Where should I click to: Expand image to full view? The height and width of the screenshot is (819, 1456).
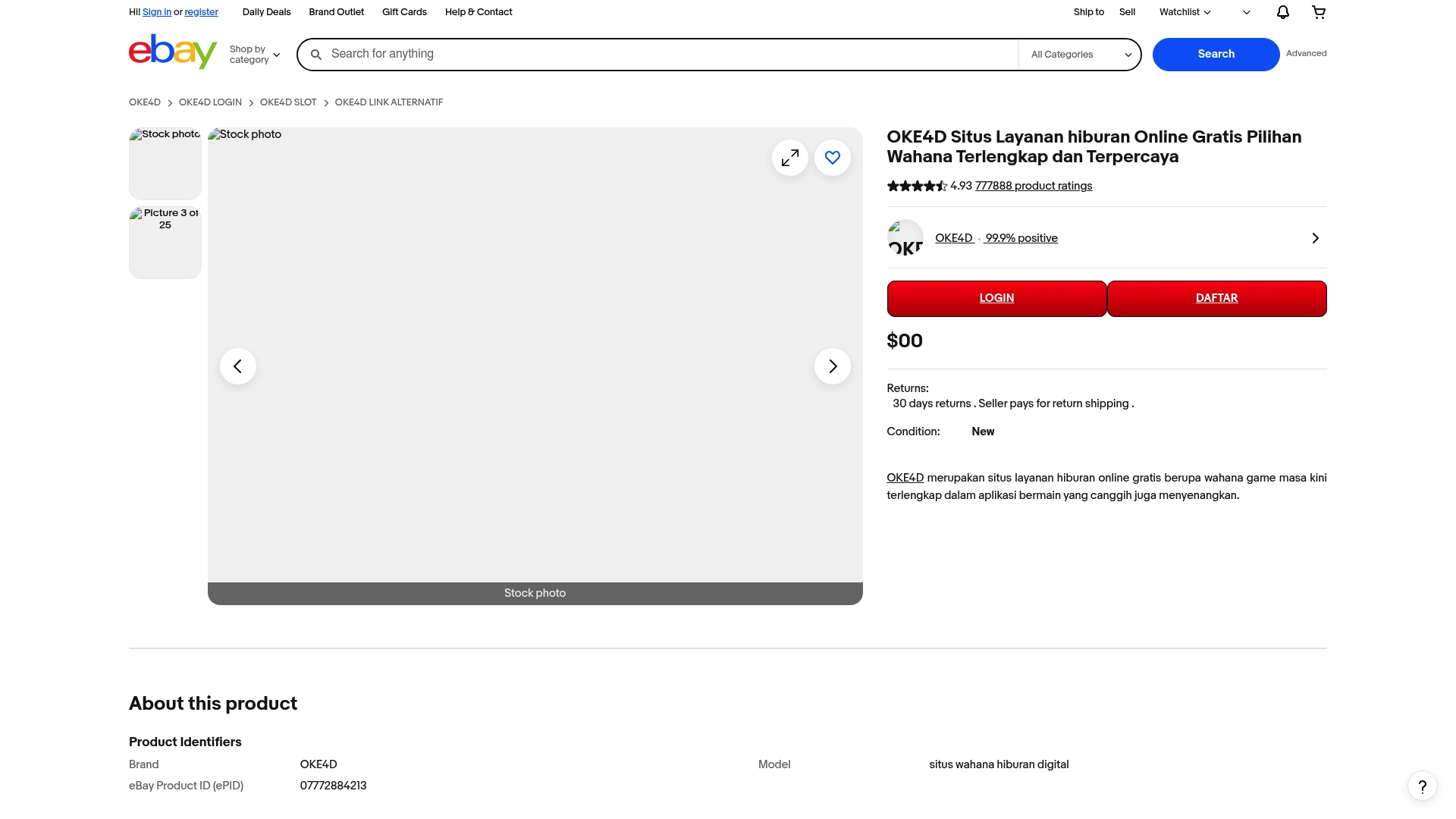point(789,158)
